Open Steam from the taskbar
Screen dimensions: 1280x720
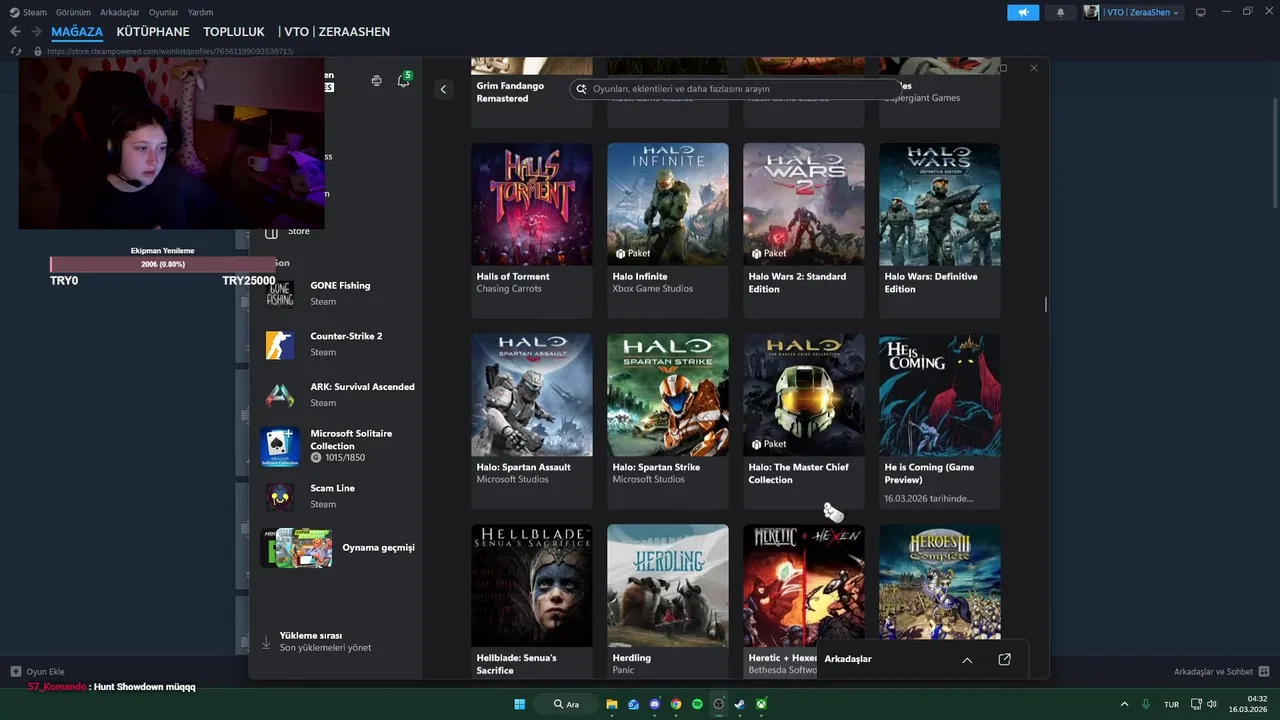point(740,704)
